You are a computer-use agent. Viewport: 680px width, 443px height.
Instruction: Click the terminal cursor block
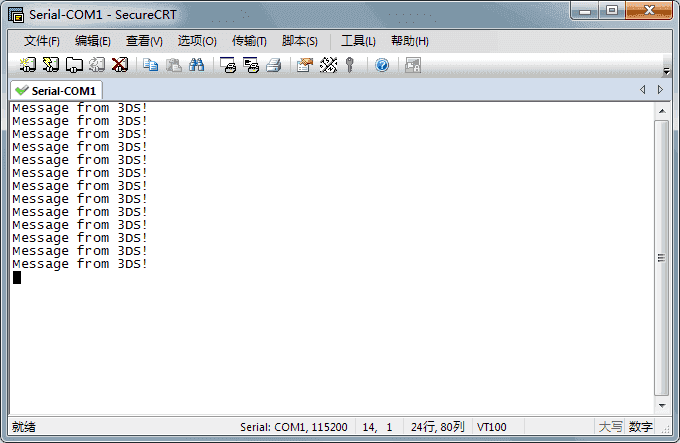tap(17, 277)
